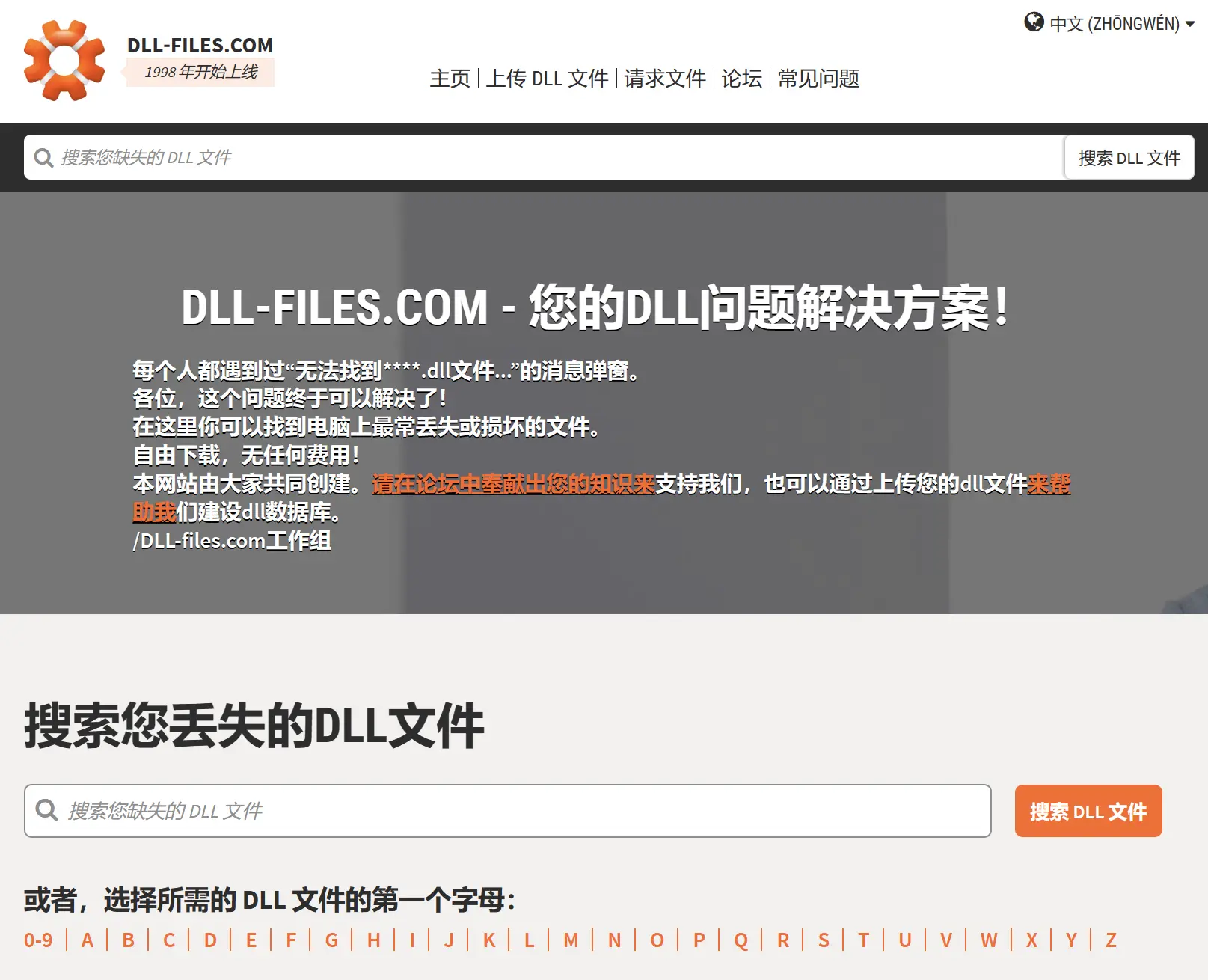Viewport: 1208px width, 980px height.
Task: Select letter H in the DLL index
Action: (x=374, y=940)
